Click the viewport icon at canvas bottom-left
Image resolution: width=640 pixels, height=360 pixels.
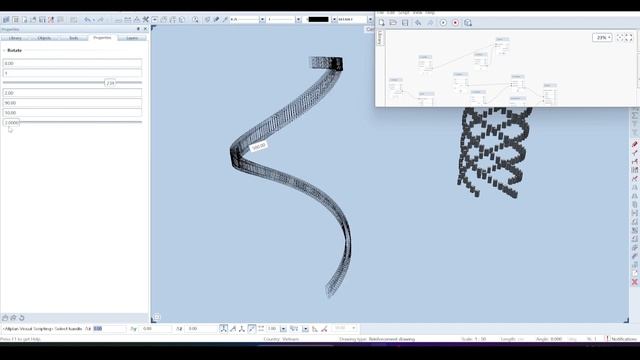click(157, 317)
